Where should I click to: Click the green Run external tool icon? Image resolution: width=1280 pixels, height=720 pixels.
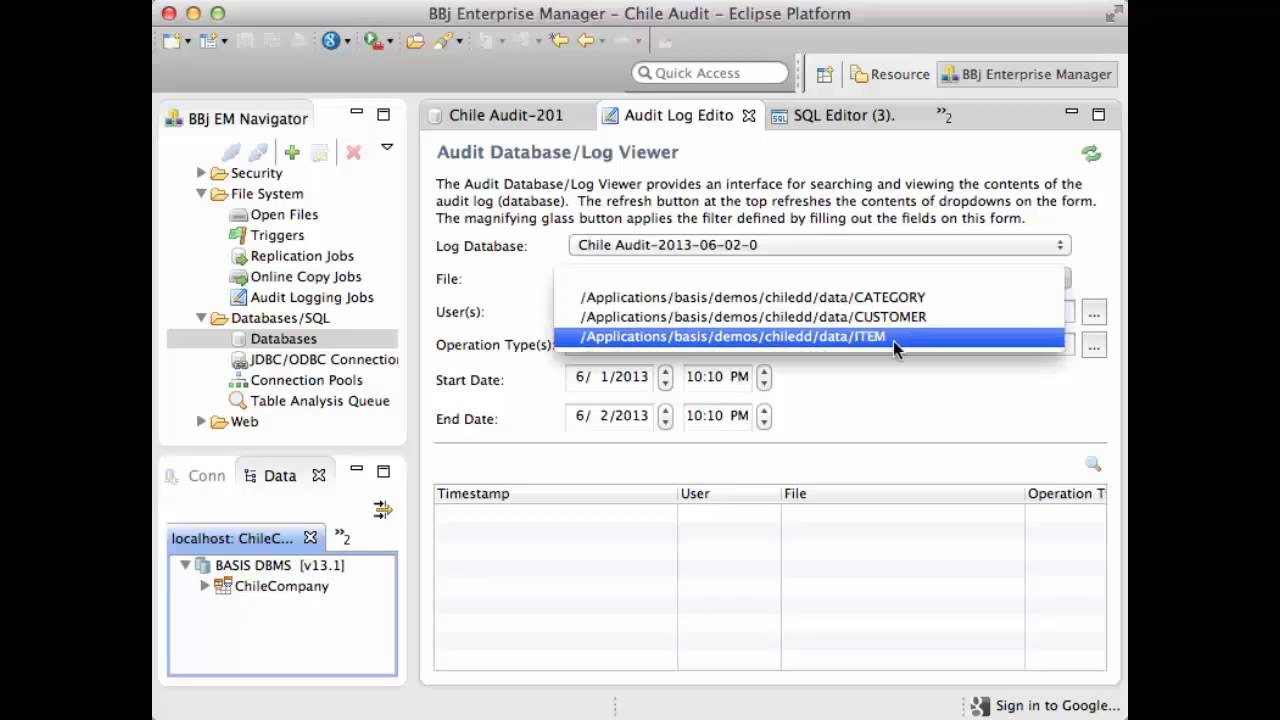372,41
